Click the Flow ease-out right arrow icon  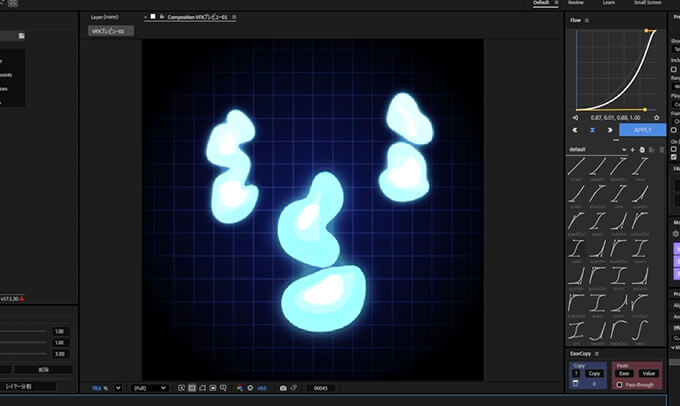pos(609,130)
